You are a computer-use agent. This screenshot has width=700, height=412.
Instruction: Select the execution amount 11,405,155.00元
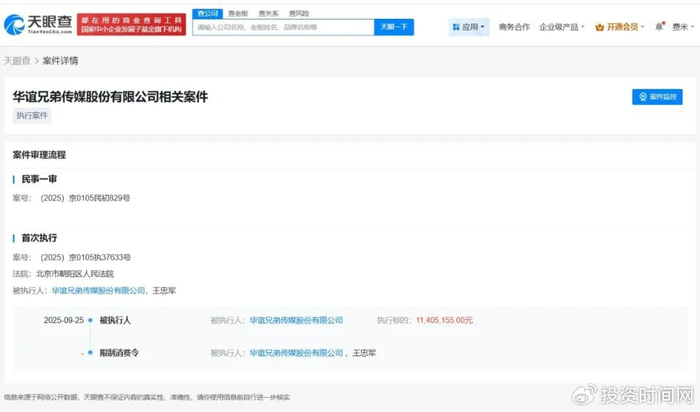tap(444, 320)
